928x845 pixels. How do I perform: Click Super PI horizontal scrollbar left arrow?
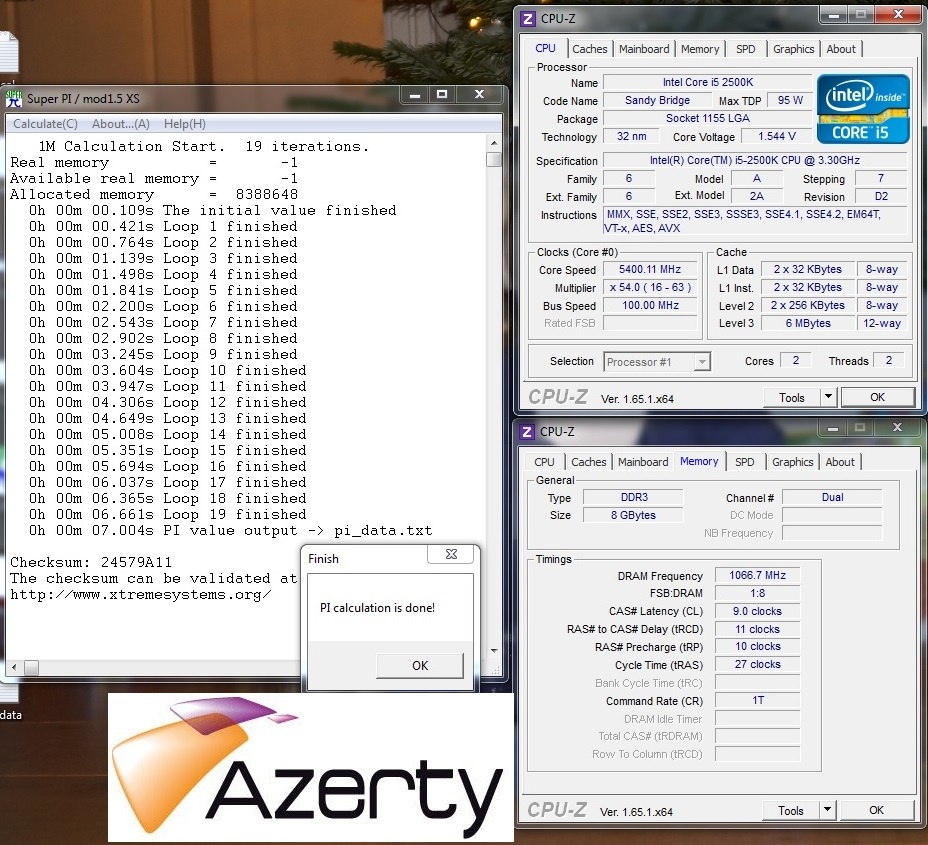[14, 668]
